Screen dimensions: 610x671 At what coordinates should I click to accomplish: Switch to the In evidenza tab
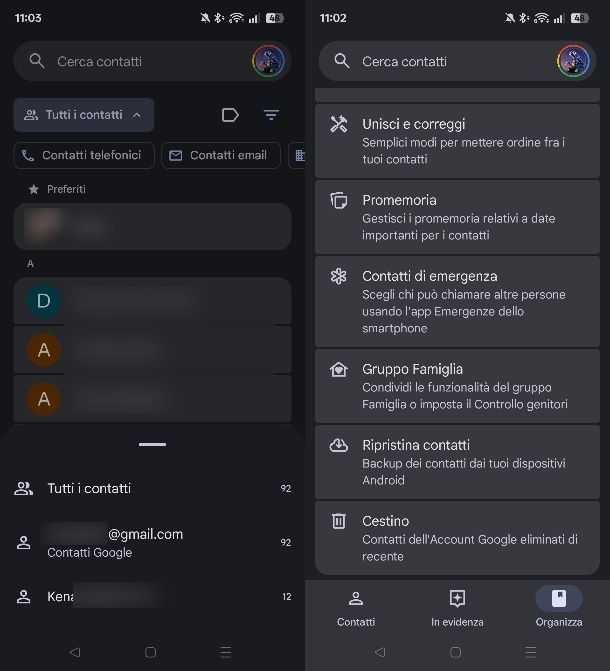coord(457,608)
